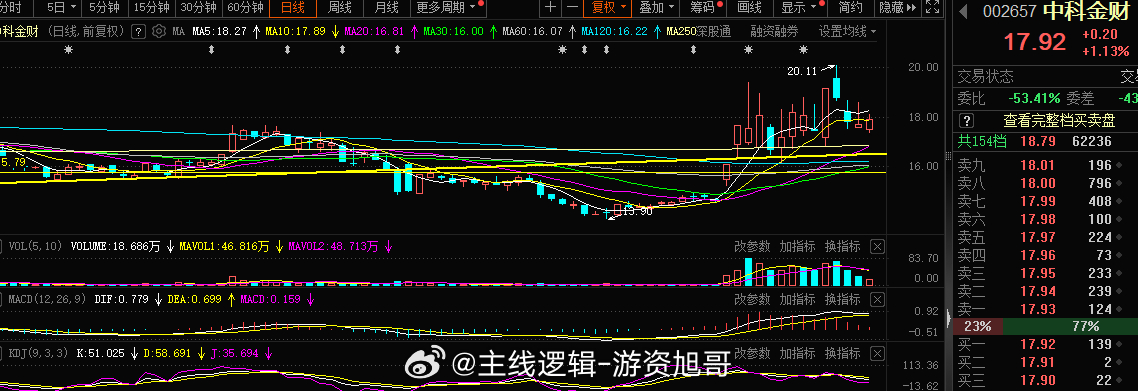Click 加指标 in the VOL panel
The height and width of the screenshot is (391, 1138).
click(797, 247)
